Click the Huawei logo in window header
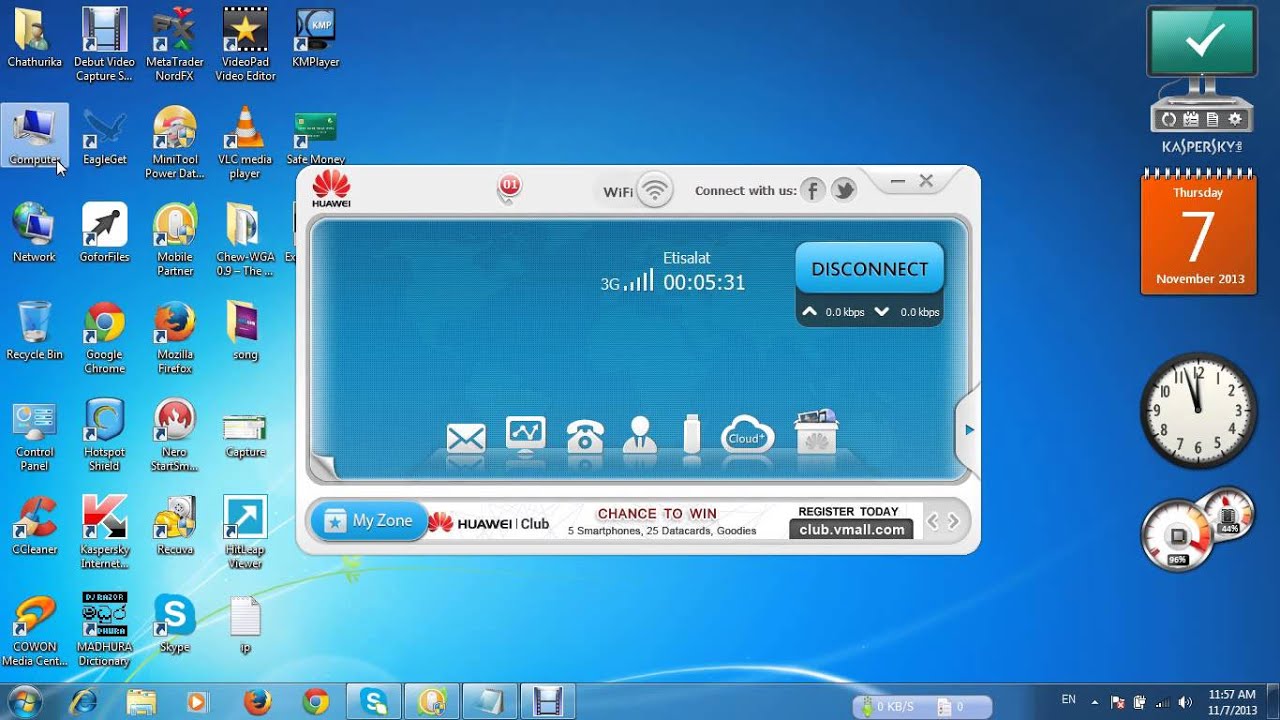 [331, 189]
